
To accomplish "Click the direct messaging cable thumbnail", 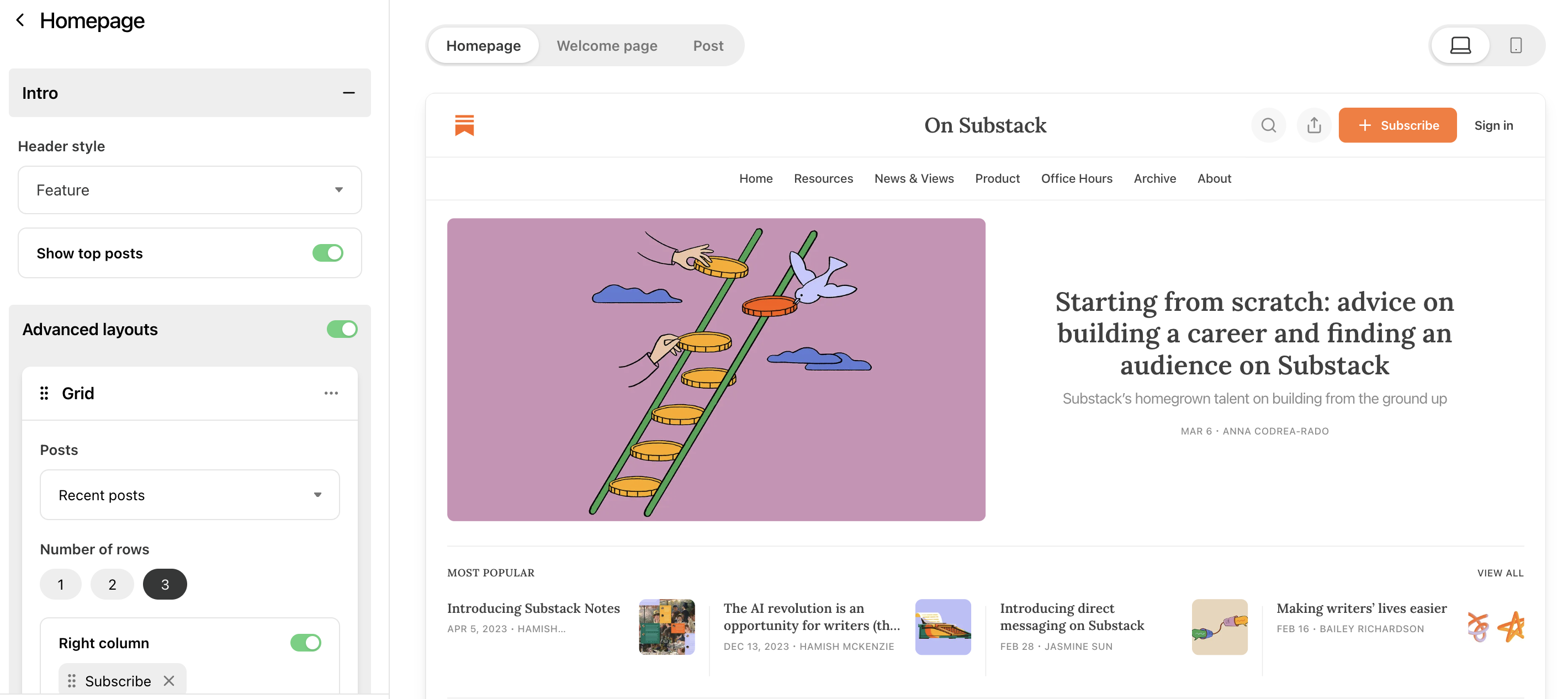I will (x=1219, y=627).
